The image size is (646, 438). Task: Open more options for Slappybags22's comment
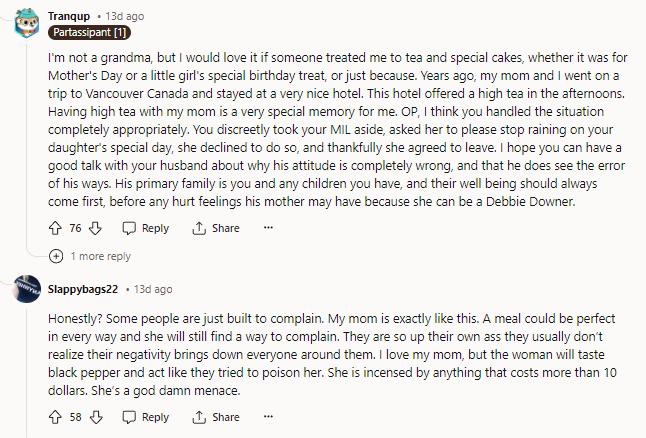268,417
